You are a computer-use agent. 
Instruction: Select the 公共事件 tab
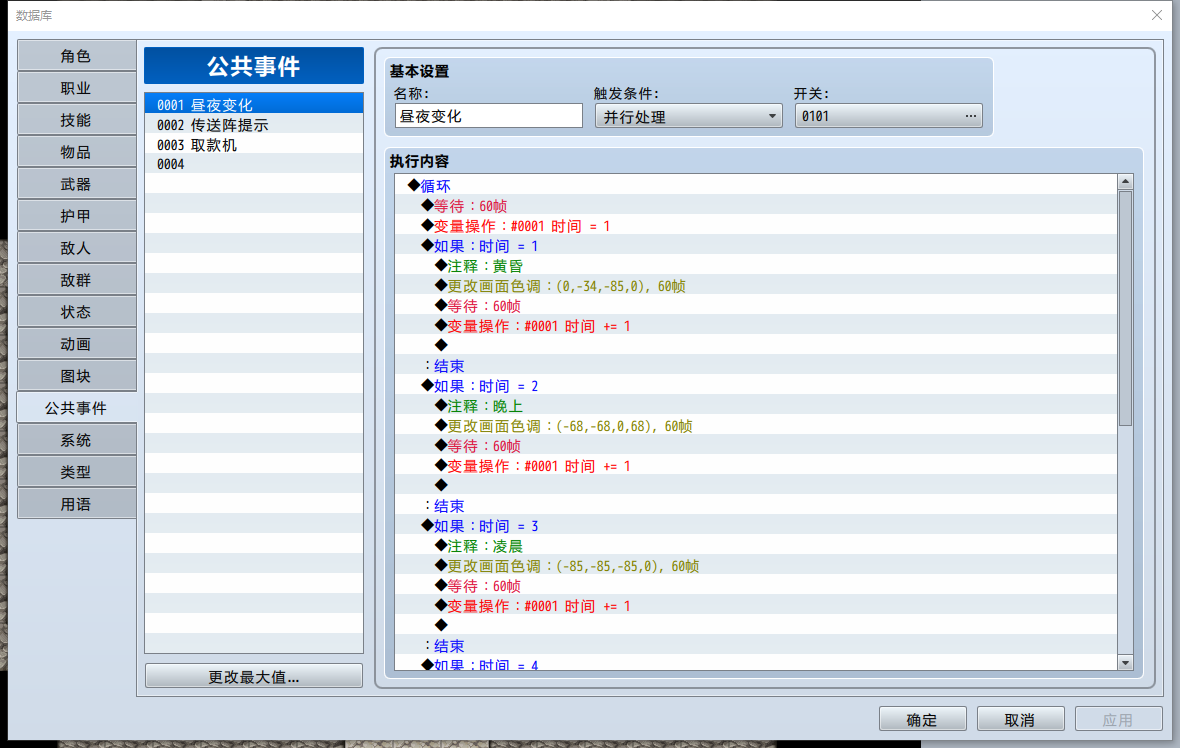click(76, 408)
